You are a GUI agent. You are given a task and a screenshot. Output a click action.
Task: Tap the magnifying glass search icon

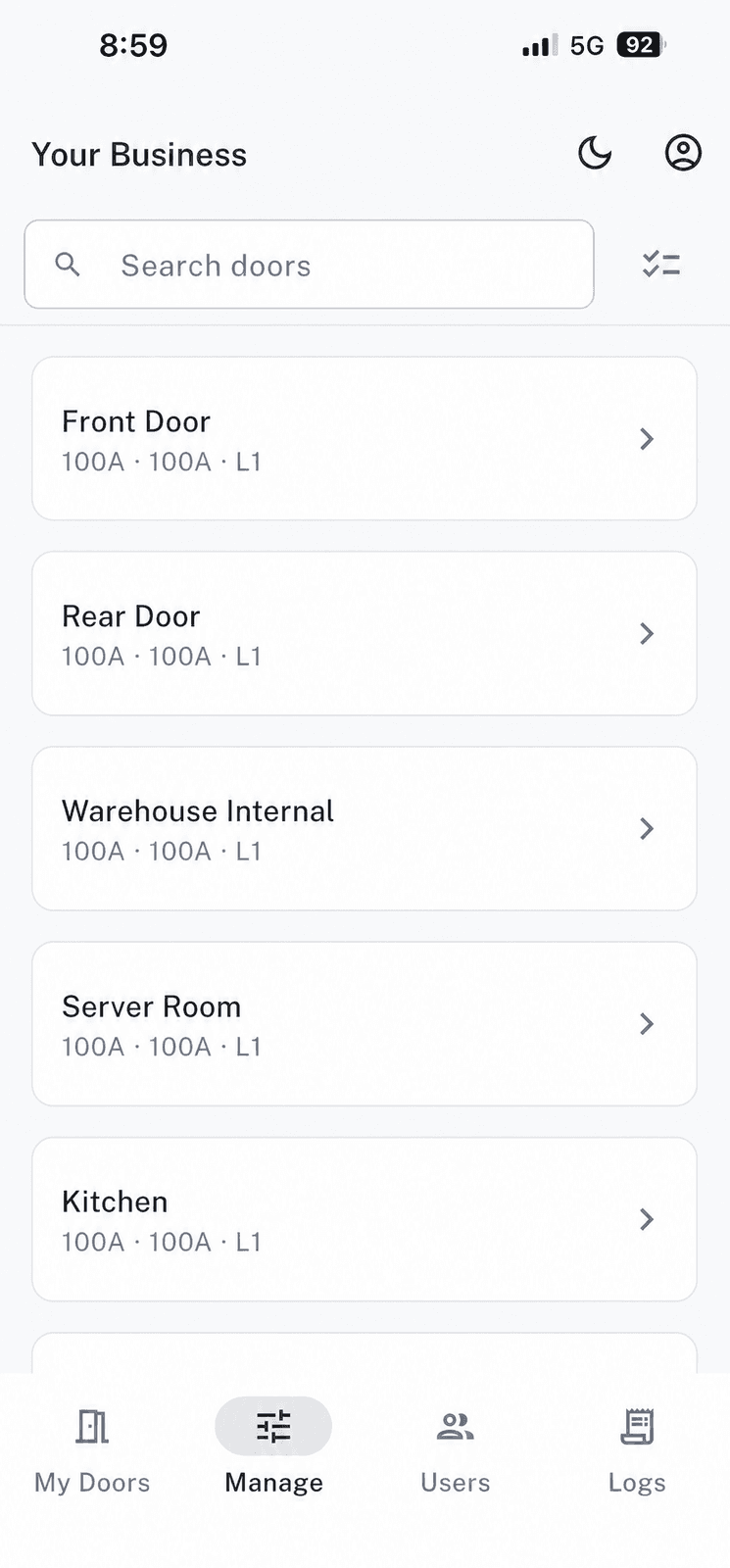pos(68,264)
